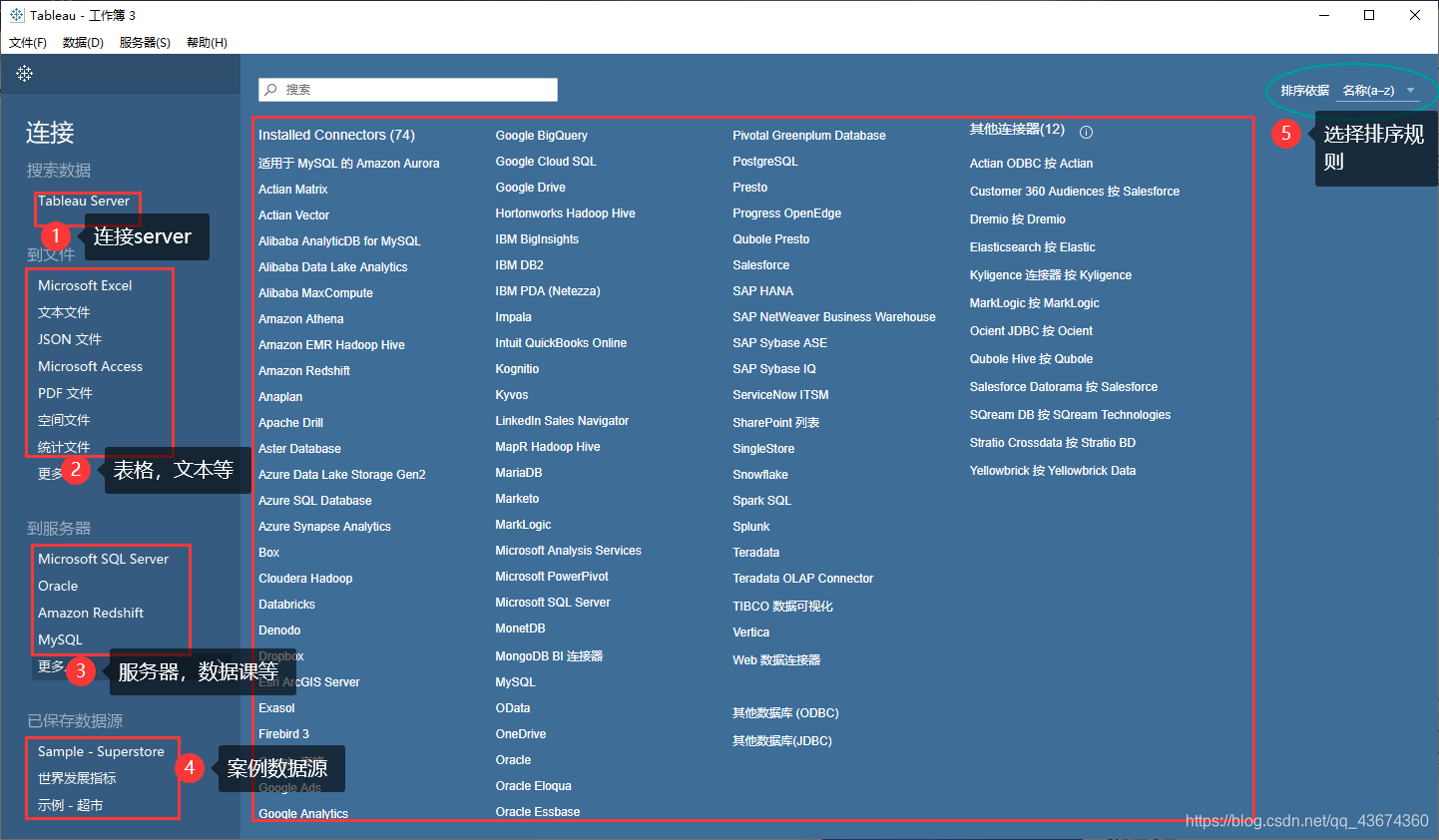Choose Pivotal Greenplum Database connector
This screenshot has width=1439, height=840.
pos(809,136)
